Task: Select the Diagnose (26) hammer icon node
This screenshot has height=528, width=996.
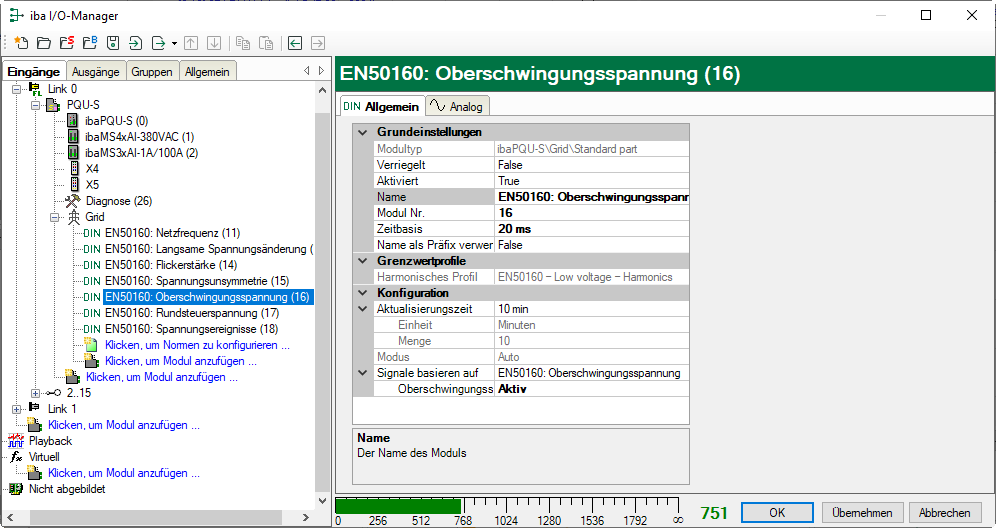Action: [118, 201]
